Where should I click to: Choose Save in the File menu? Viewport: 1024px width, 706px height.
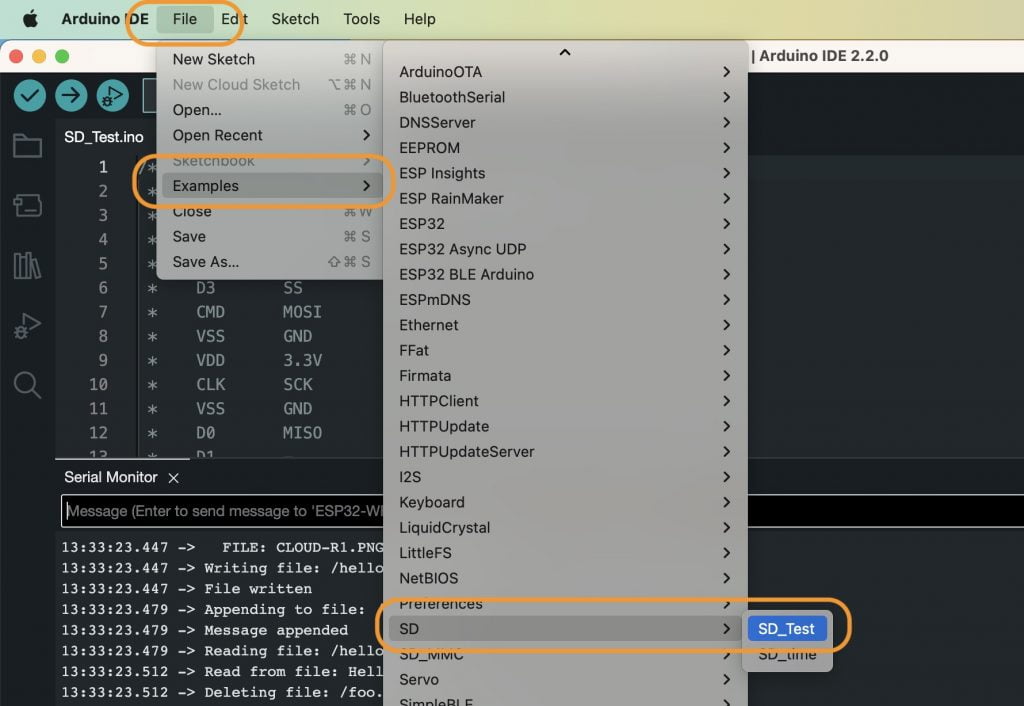point(270,236)
